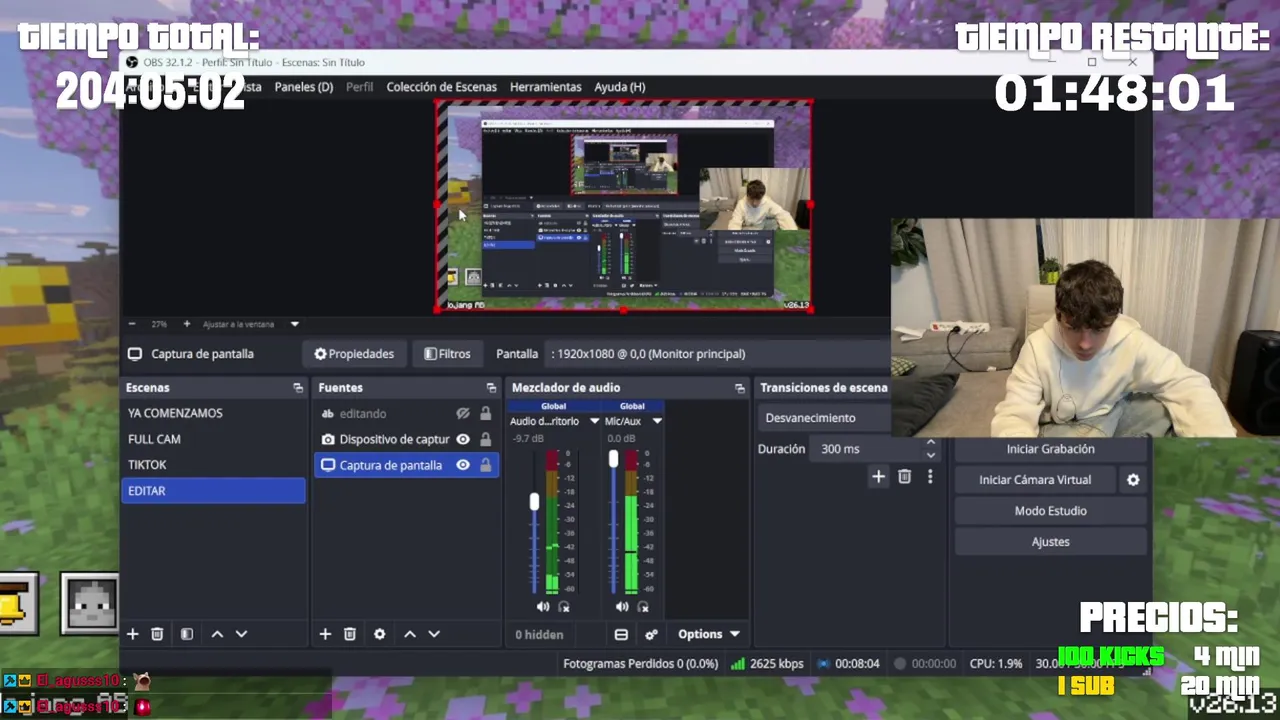1280x720 pixels.
Task: Open Pantalla monitor selection combo box
Action: click(x=716, y=354)
